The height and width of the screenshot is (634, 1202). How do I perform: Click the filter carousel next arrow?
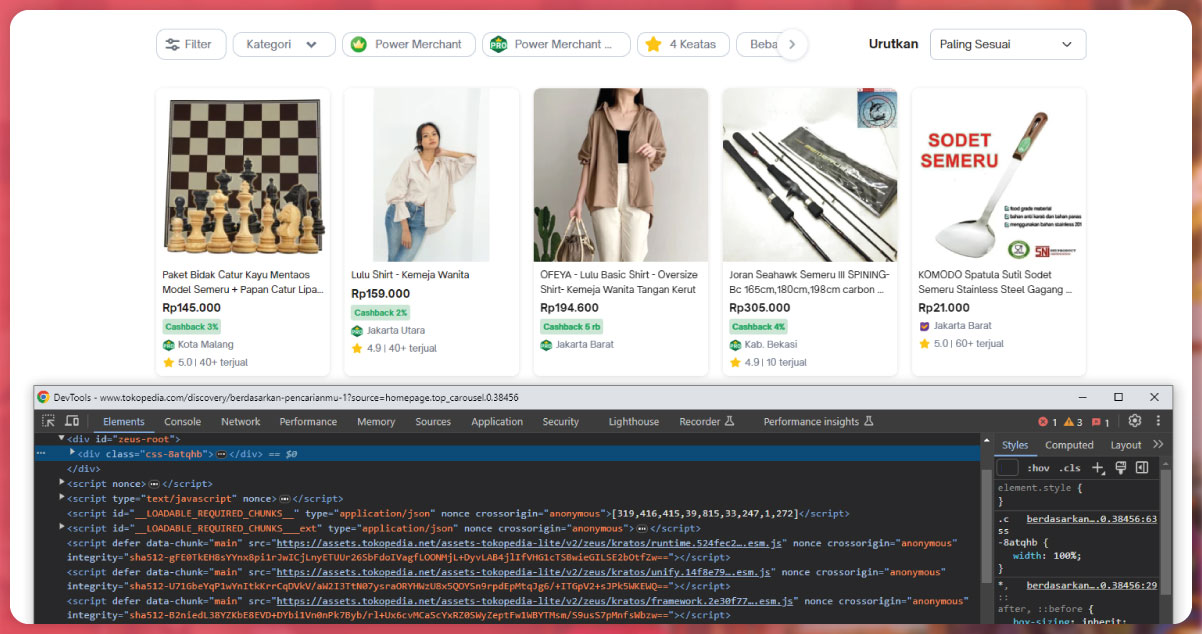click(x=792, y=44)
